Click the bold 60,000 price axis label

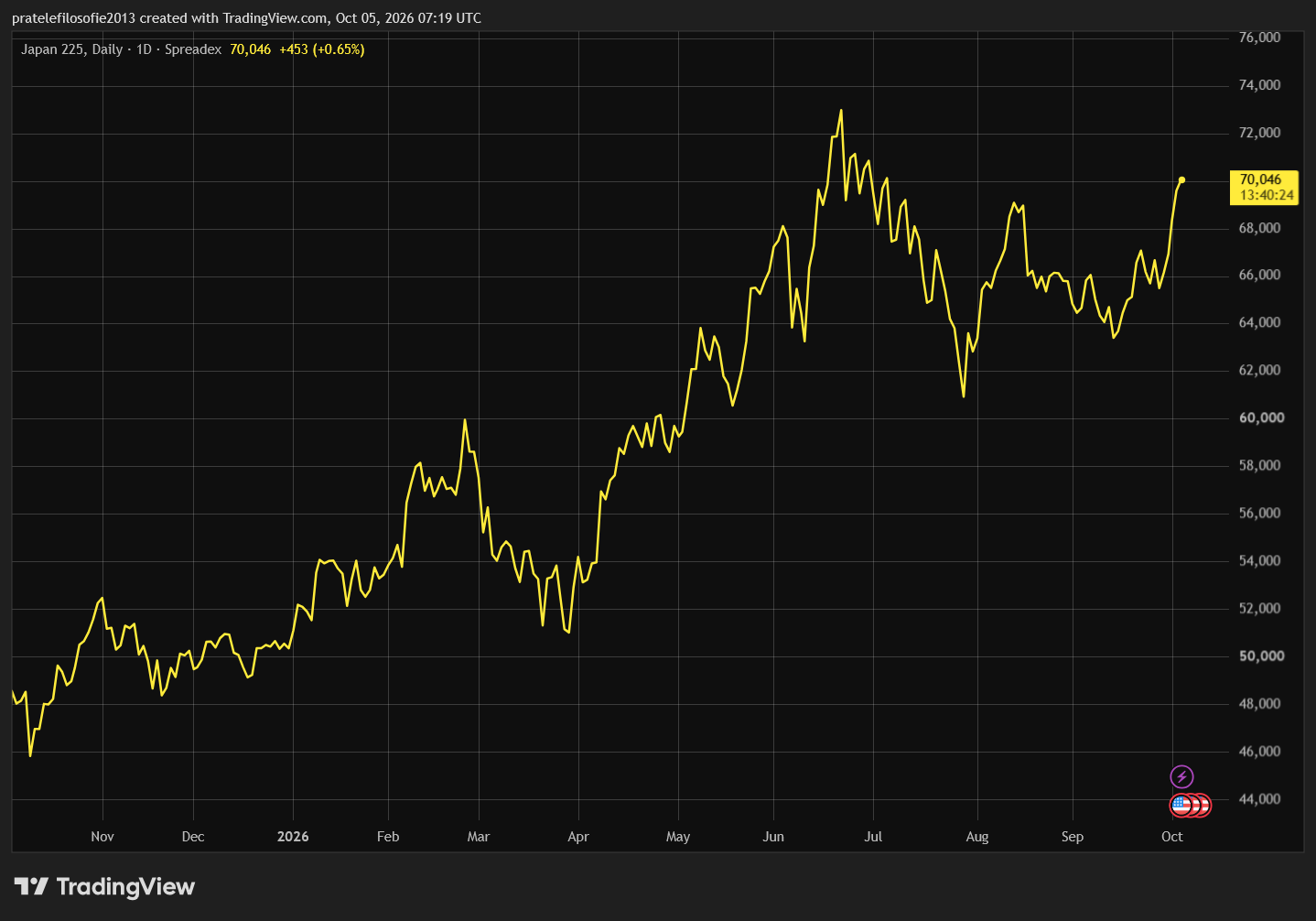(x=1261, y=418)
